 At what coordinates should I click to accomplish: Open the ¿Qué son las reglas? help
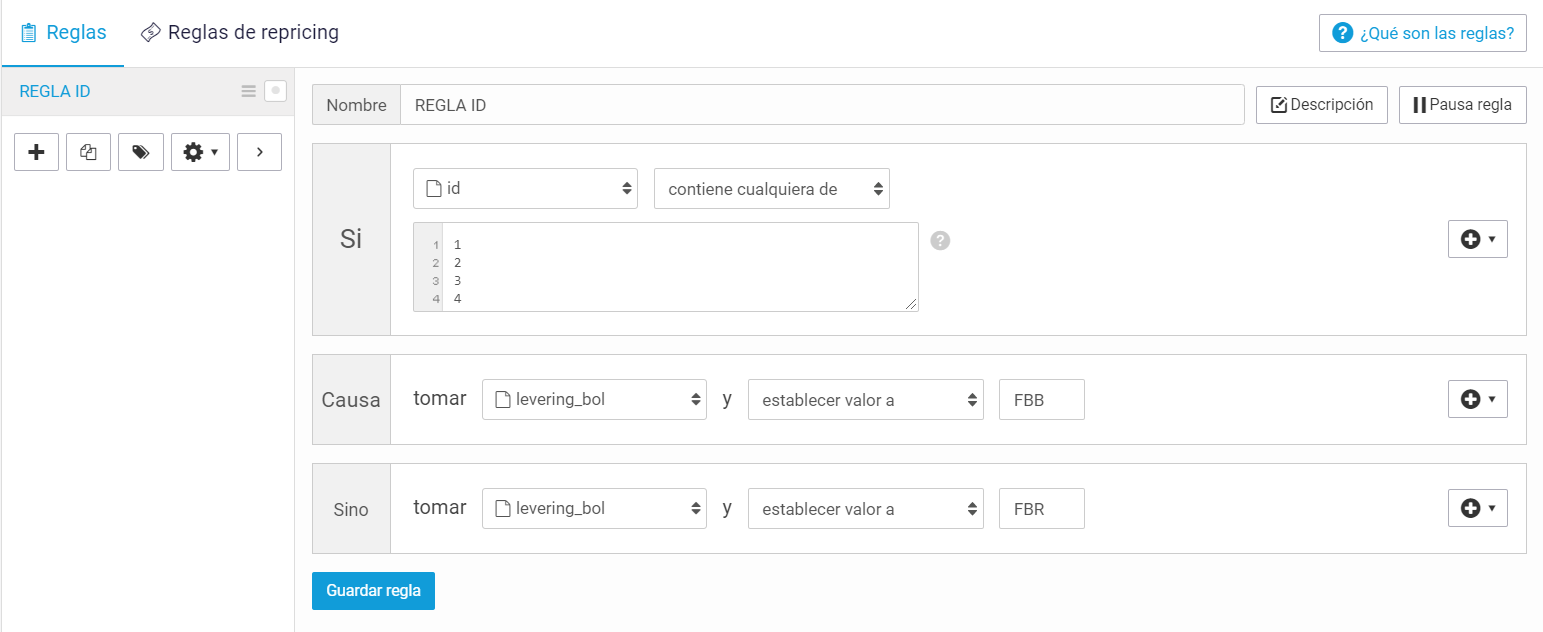point(1423,33)
